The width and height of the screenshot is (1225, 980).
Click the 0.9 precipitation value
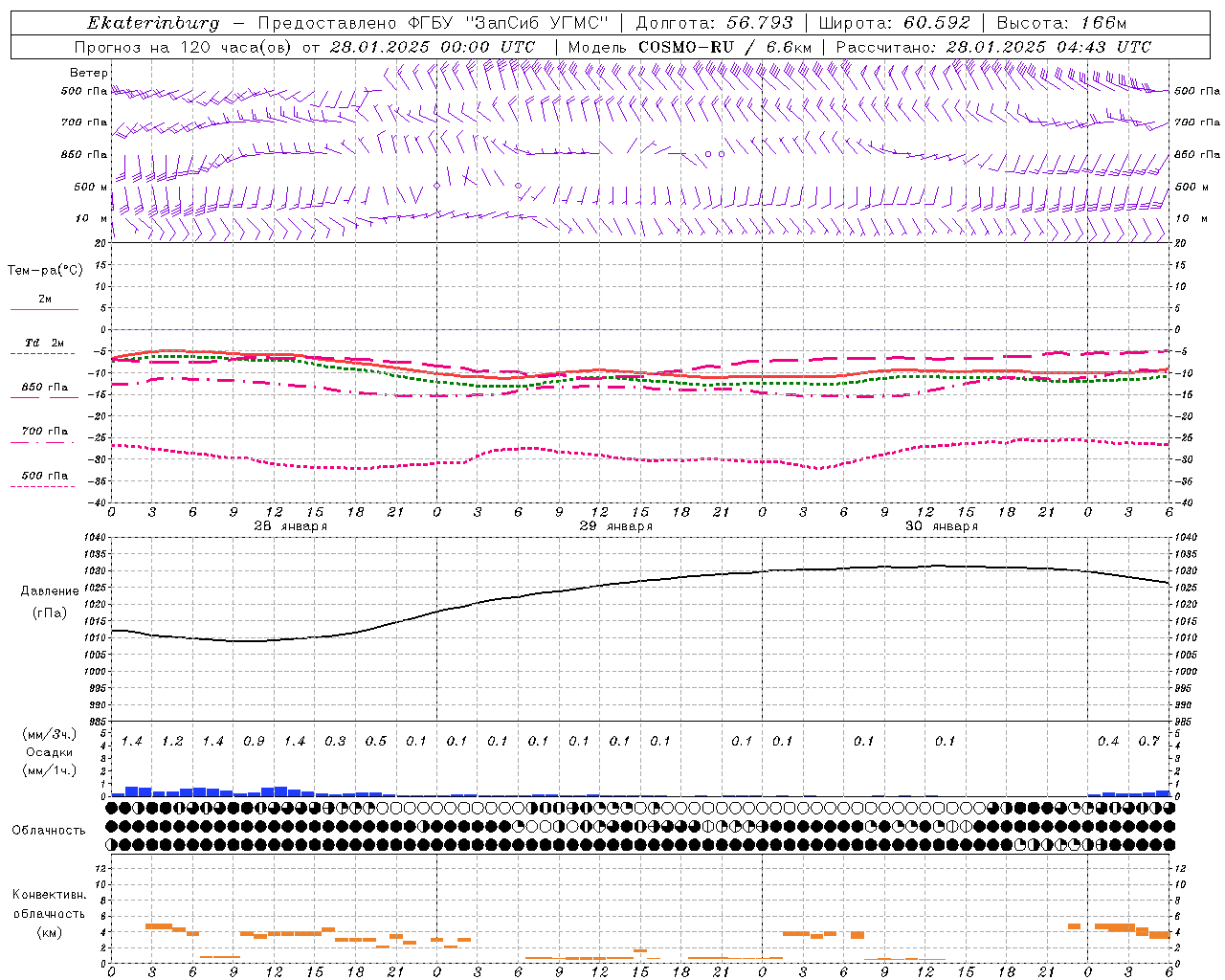tap(254, 742)
